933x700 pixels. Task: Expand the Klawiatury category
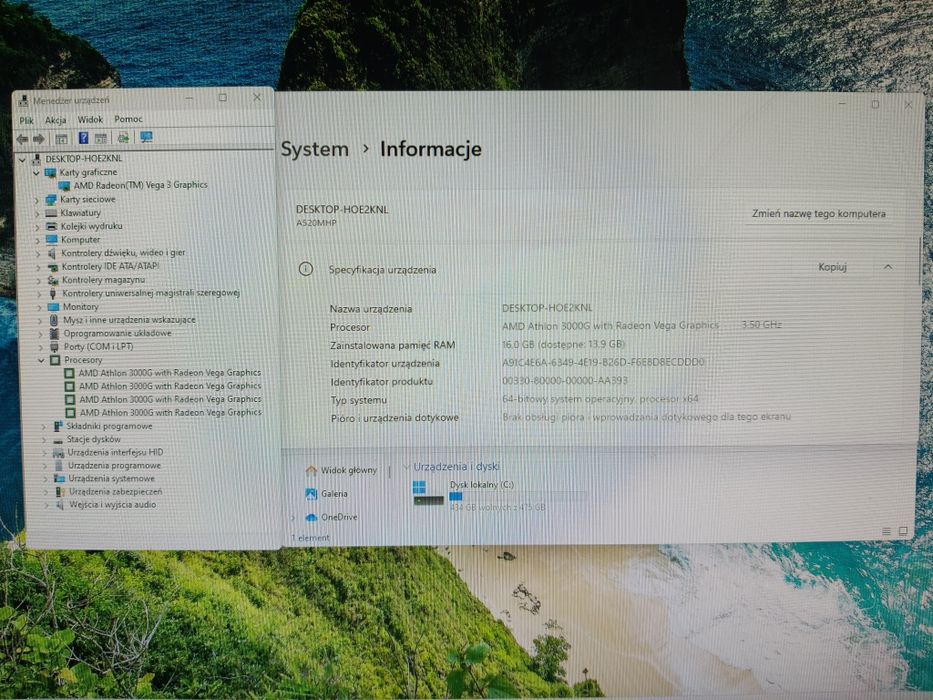(x=37, y=214)
